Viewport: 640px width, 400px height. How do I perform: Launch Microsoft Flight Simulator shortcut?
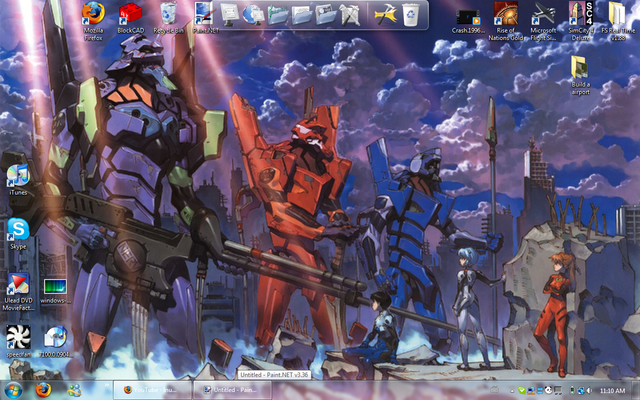[x=543, y=21]
